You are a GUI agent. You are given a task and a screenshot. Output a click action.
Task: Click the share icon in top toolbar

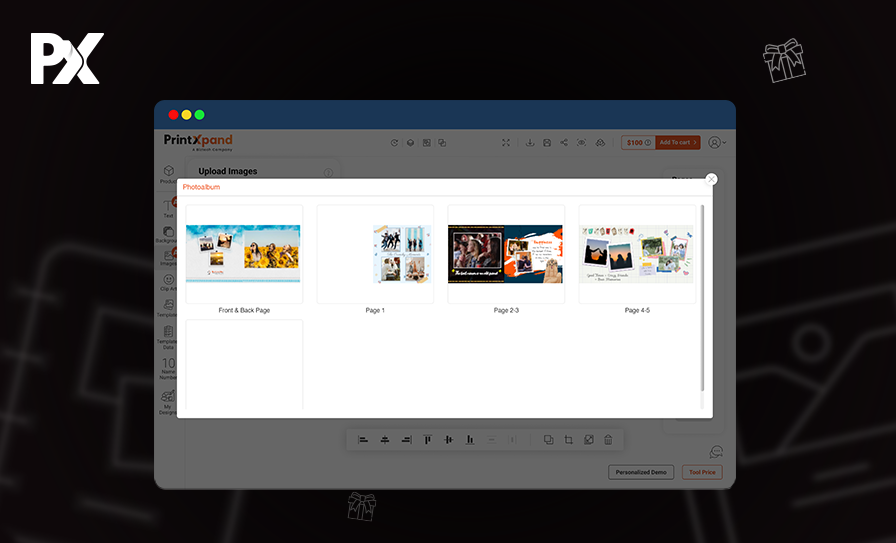coord(564,143)
